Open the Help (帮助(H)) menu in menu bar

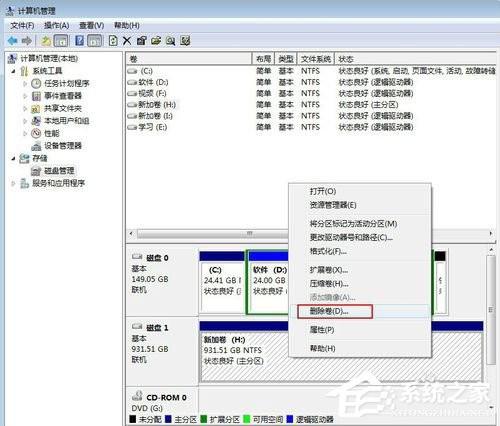(x=127, y=26)
